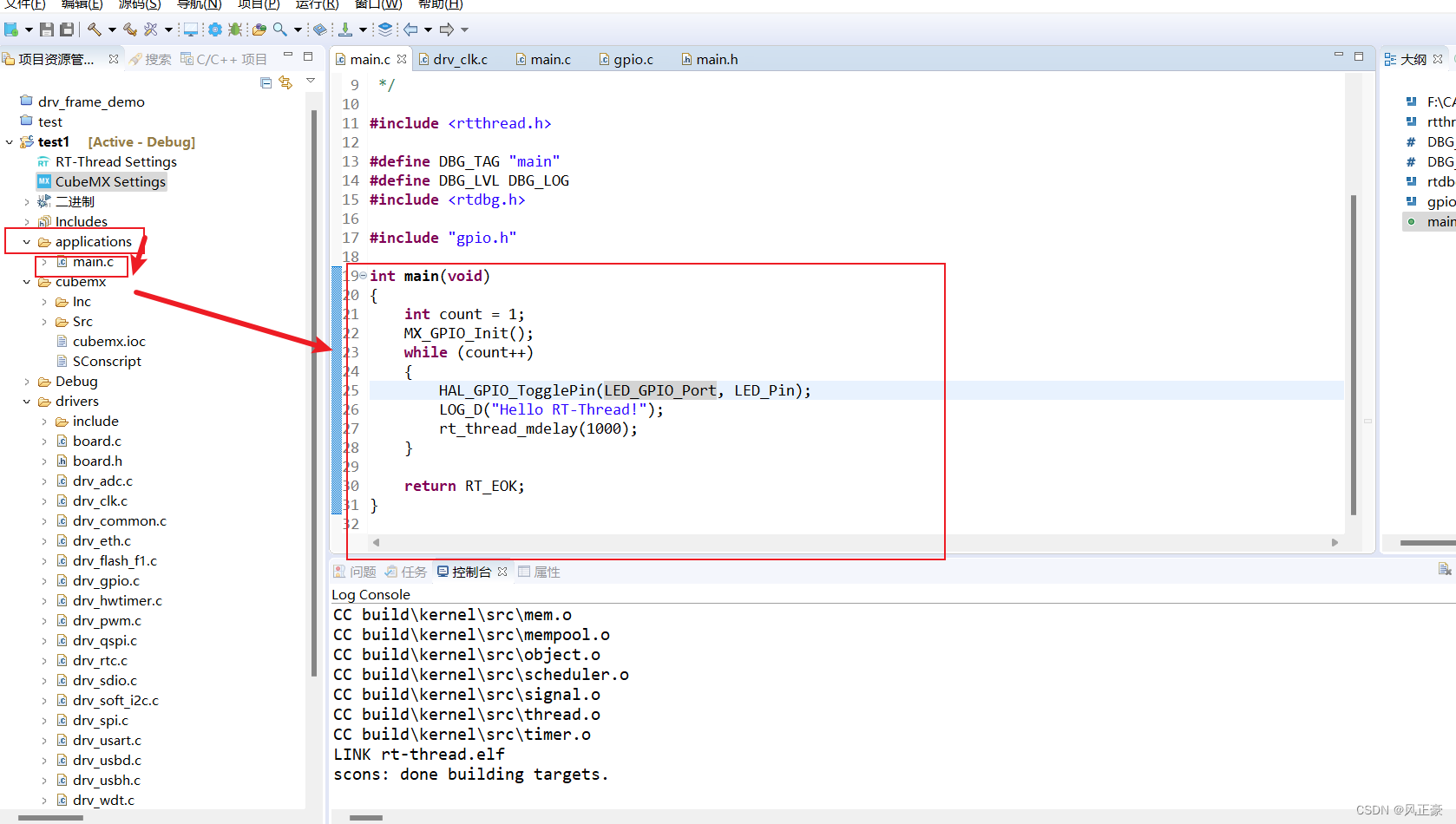Image resolution: width=1456 pixels, height=824 pixels.
Task: Click the New file toolbar icon
Action: tap(11, 29)
